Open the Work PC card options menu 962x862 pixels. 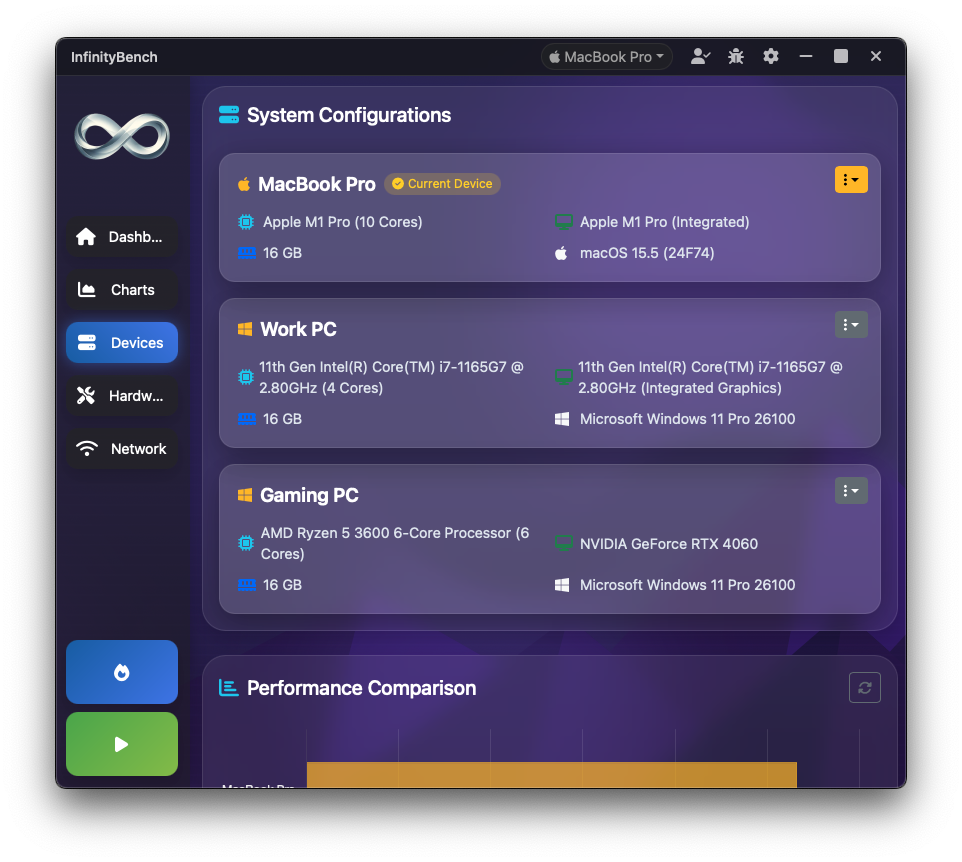pyautogui.click(x=851, y=325)
